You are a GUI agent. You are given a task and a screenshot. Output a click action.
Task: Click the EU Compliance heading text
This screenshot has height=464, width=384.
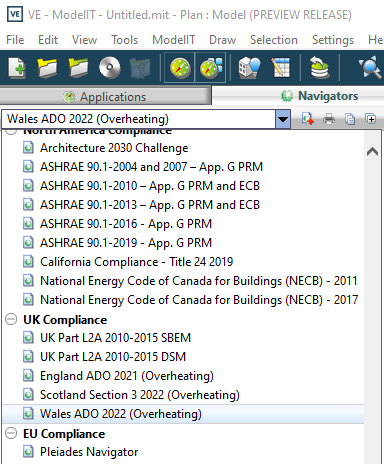(64, 434)
